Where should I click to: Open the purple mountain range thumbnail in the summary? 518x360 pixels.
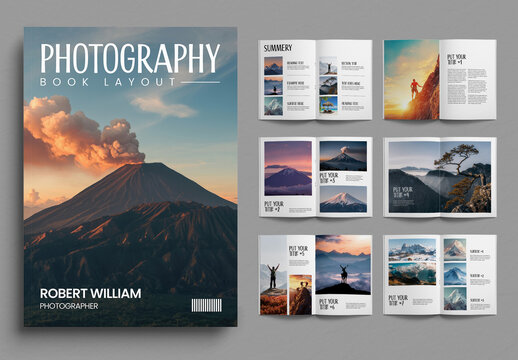[273, 66]
